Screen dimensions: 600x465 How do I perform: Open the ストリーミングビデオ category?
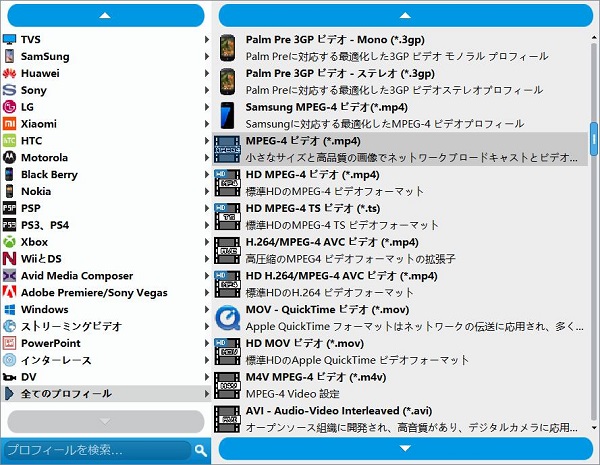click(71, 326)
